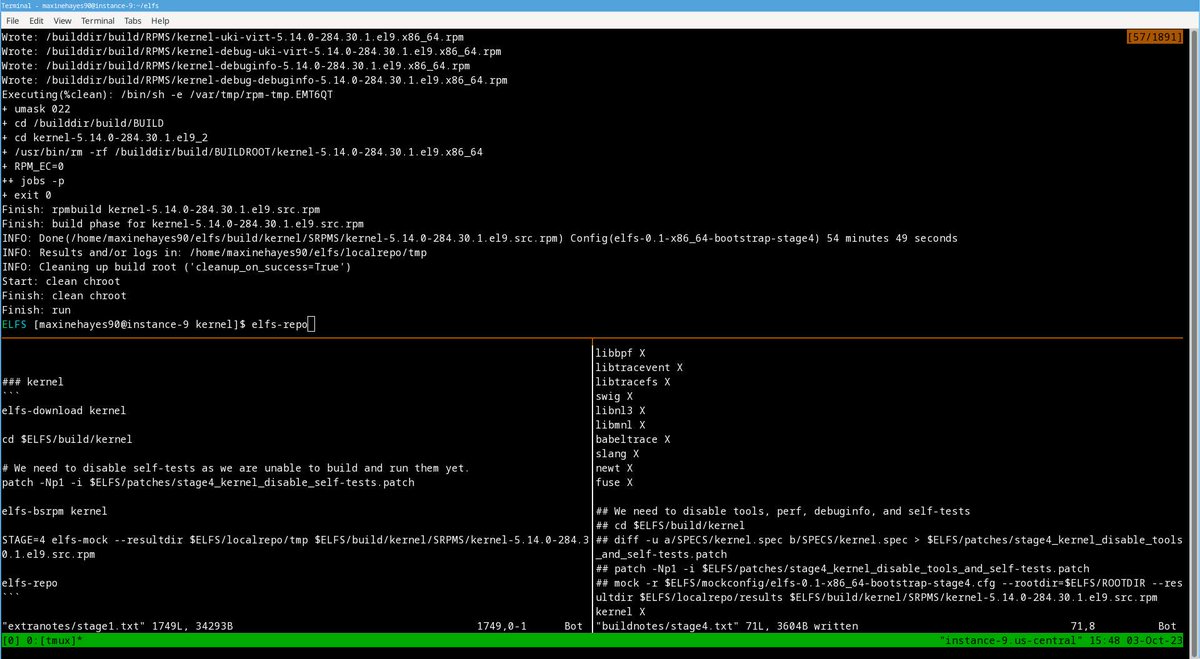Click 'Finish: rpmbuild kernel' line
Screen dimensions: 1200x659
point(161,210)
